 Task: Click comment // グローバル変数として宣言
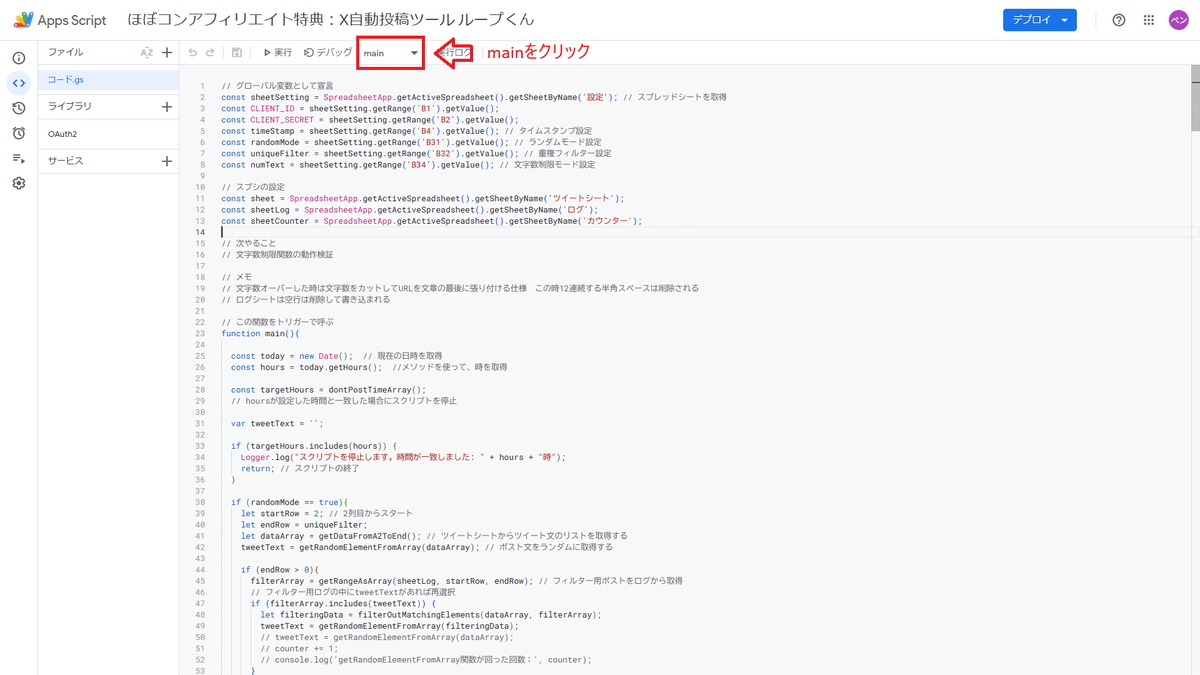coord(277,86)
